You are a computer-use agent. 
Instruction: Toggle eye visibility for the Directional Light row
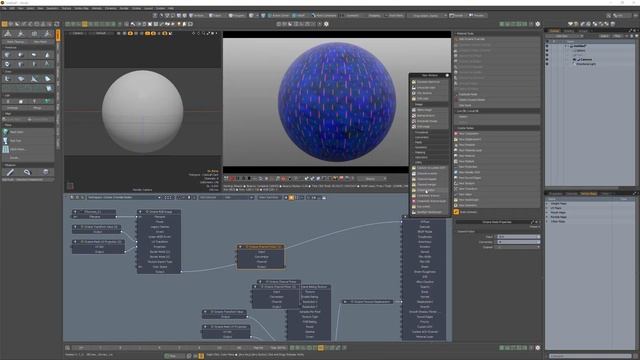(547, 64)
